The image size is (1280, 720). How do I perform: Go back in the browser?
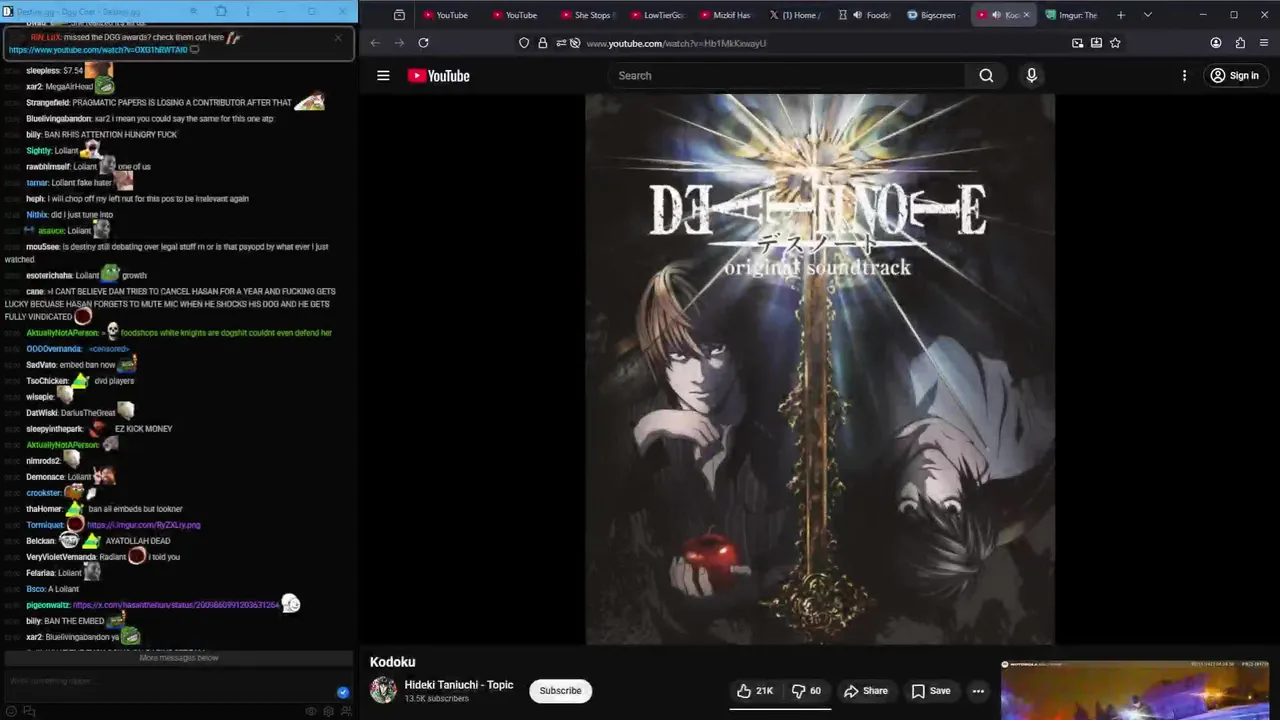pyautogui.click(x=375, y=43)
